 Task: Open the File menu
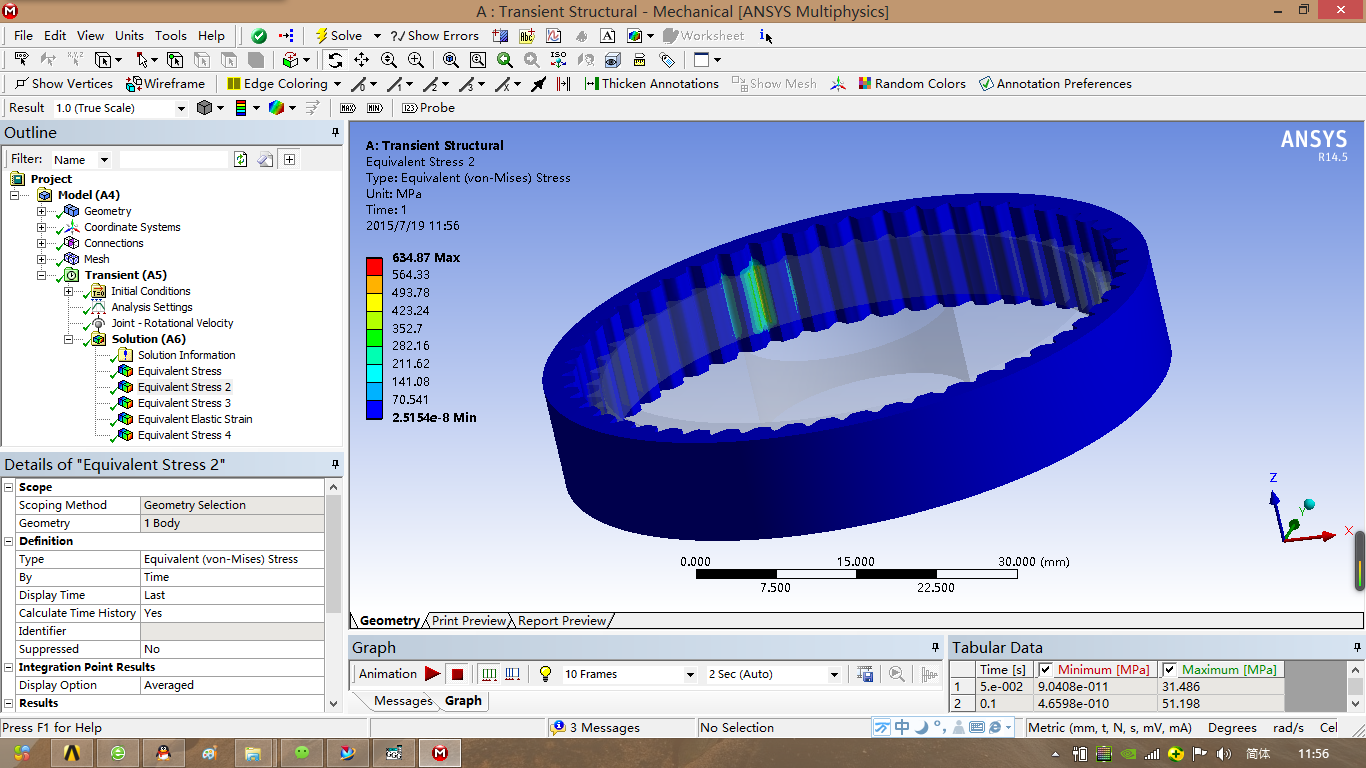pyautogui.click(x=23, y=35)
